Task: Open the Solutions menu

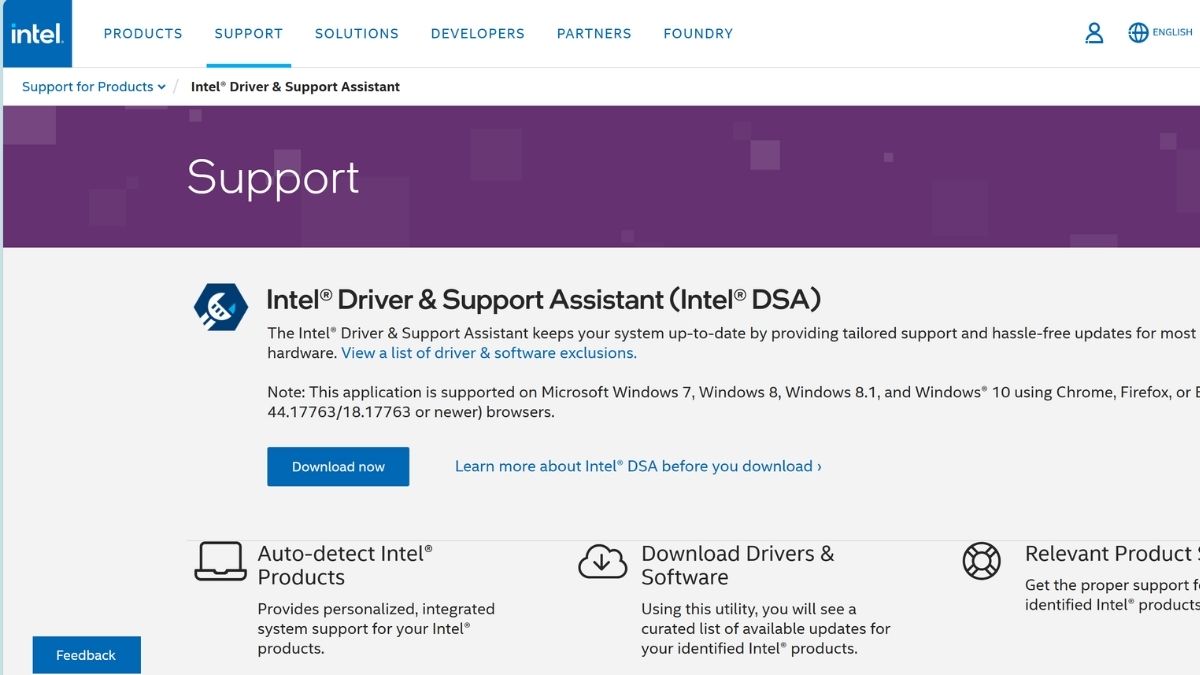Action: pos(357,33)
